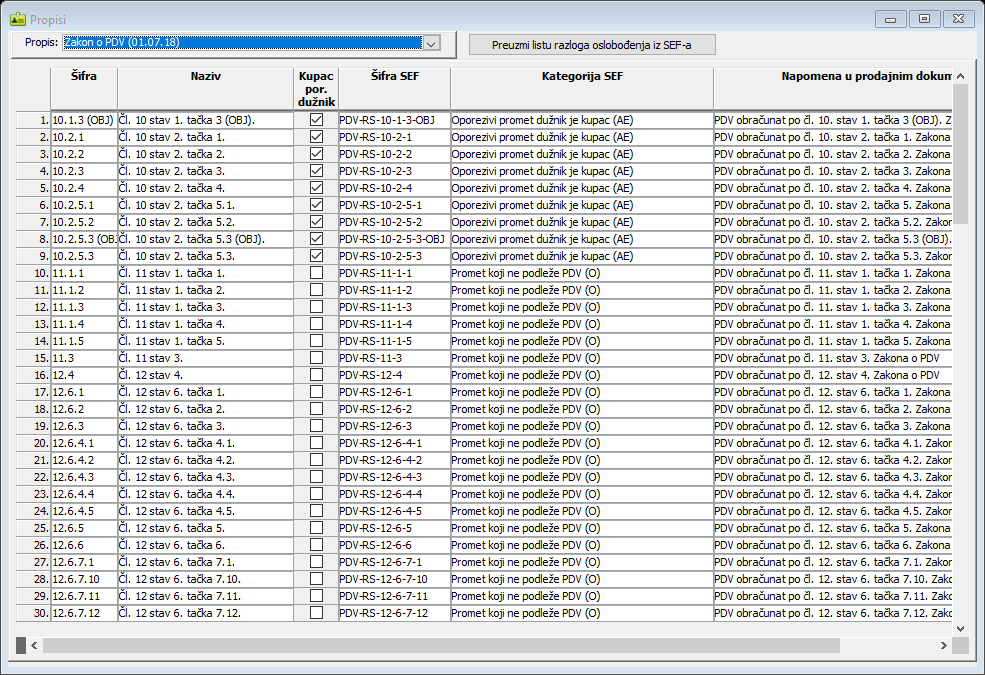Screen dimensions: 985x675
Task: Click Napomena cell in row 12.4
Action: tap(833, 375)
